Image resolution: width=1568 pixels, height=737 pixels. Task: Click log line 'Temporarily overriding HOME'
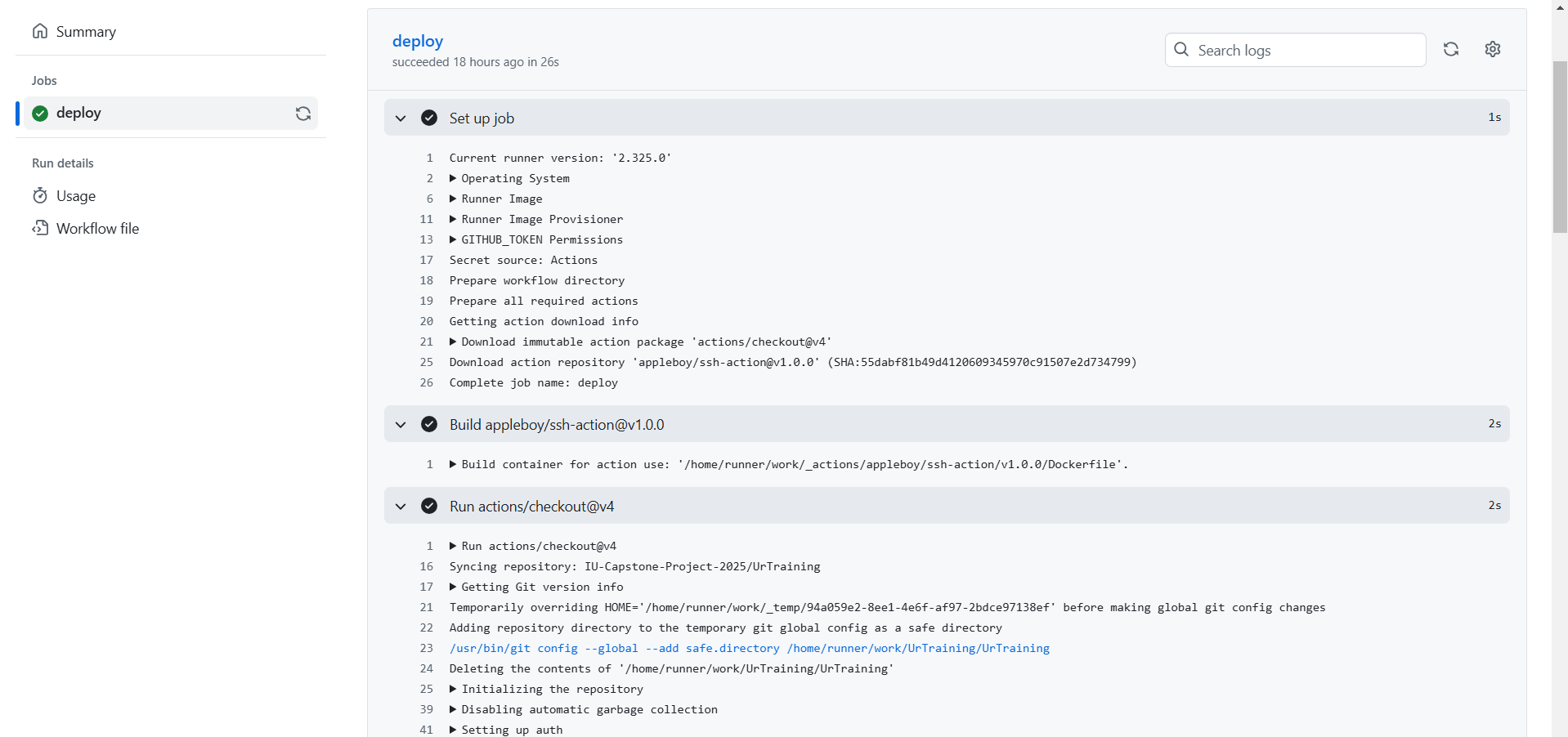pyautogui.click(x=887, y=607)
